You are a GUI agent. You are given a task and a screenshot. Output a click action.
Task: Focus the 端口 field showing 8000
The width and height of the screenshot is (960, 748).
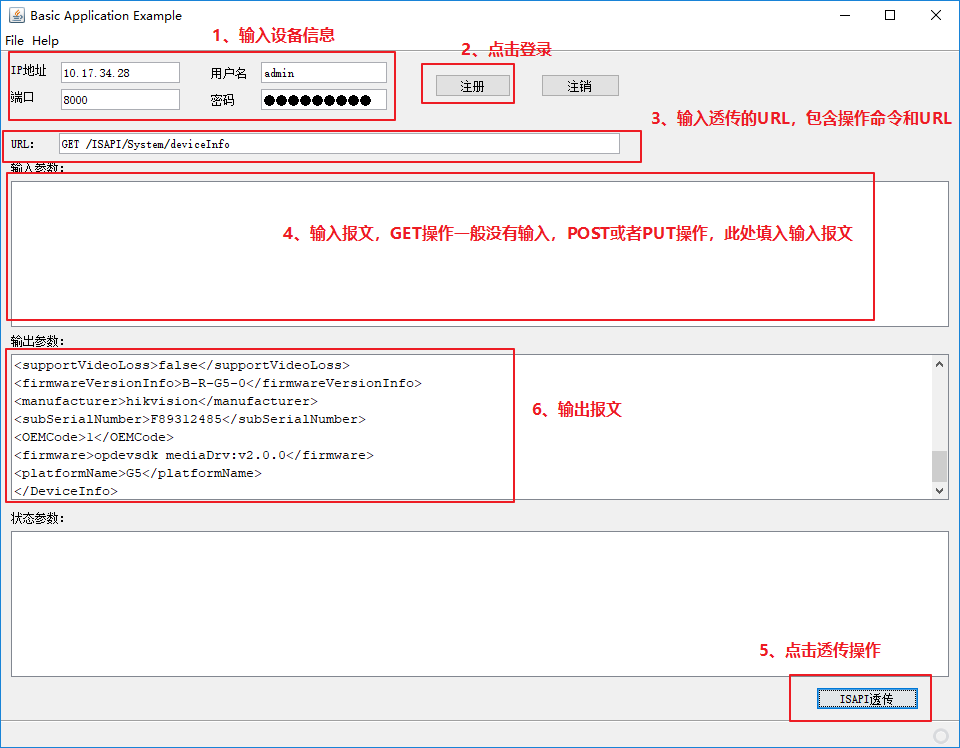(119, 99)
